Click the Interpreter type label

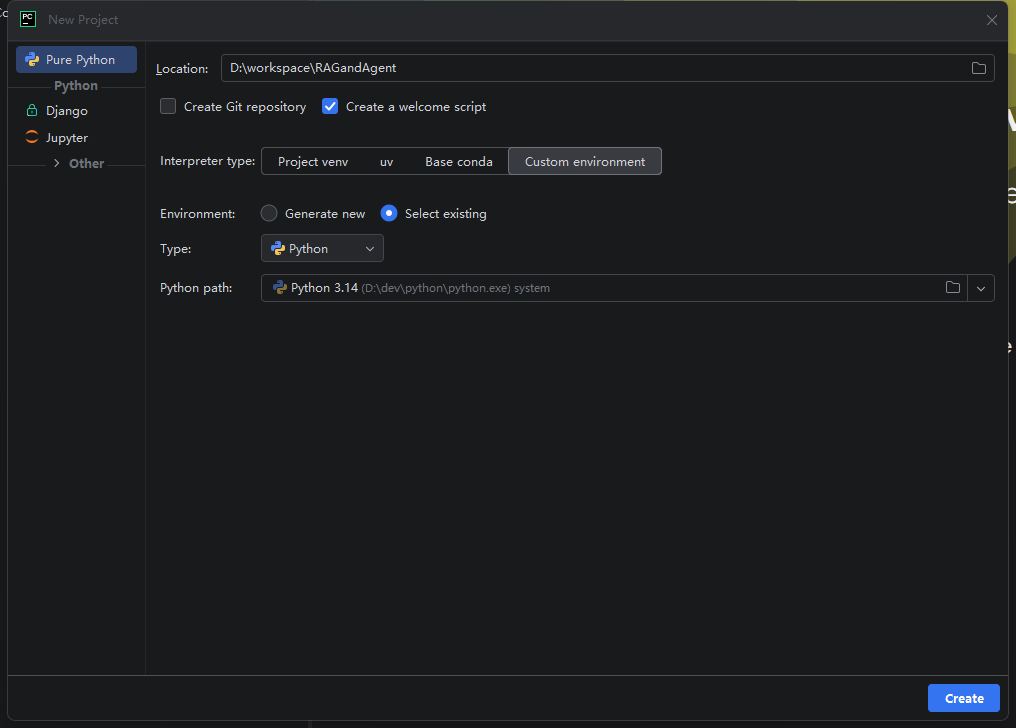point(207,161)
